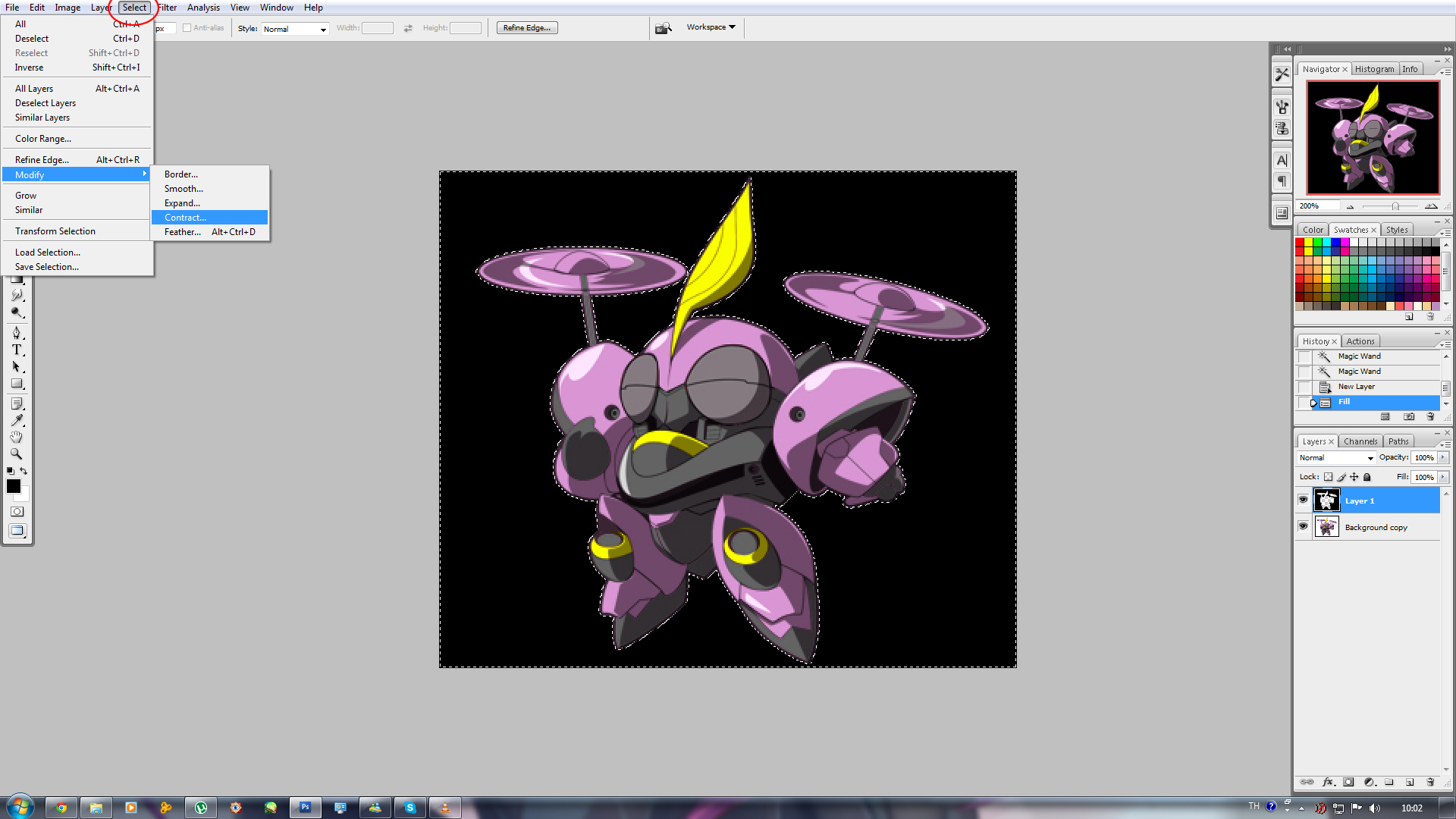
Task: Swap foreground and background colors
Action: [x=24, y=471]
